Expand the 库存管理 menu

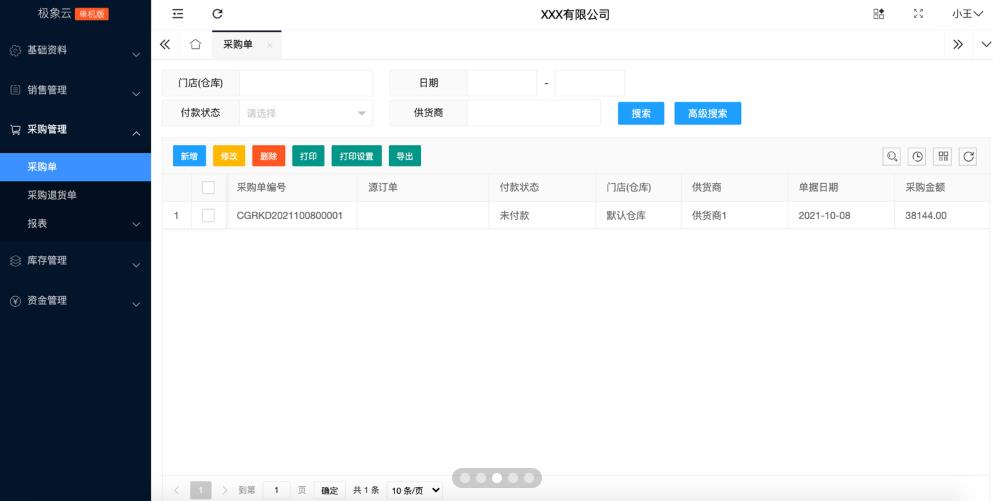pyautogui.click(x=75, y=260)
